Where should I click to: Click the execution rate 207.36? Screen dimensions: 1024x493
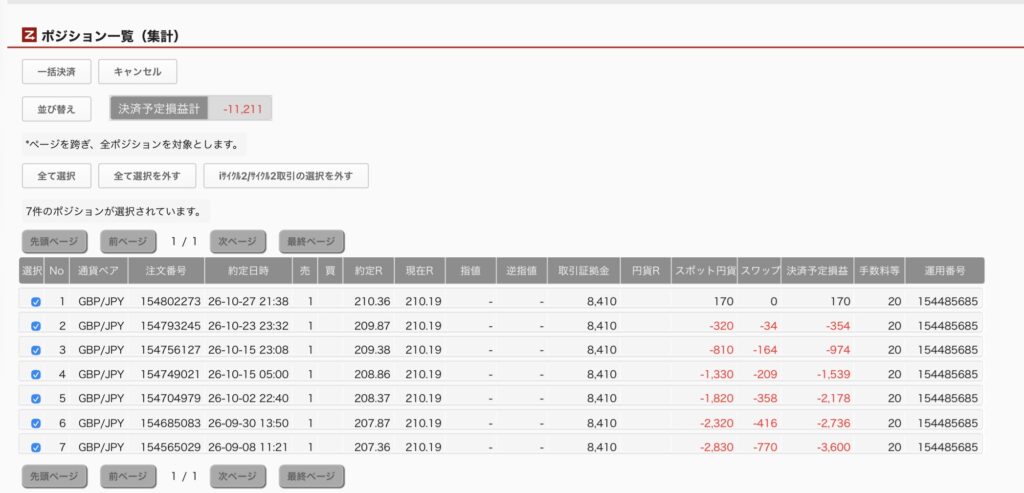tap(372, 447)
